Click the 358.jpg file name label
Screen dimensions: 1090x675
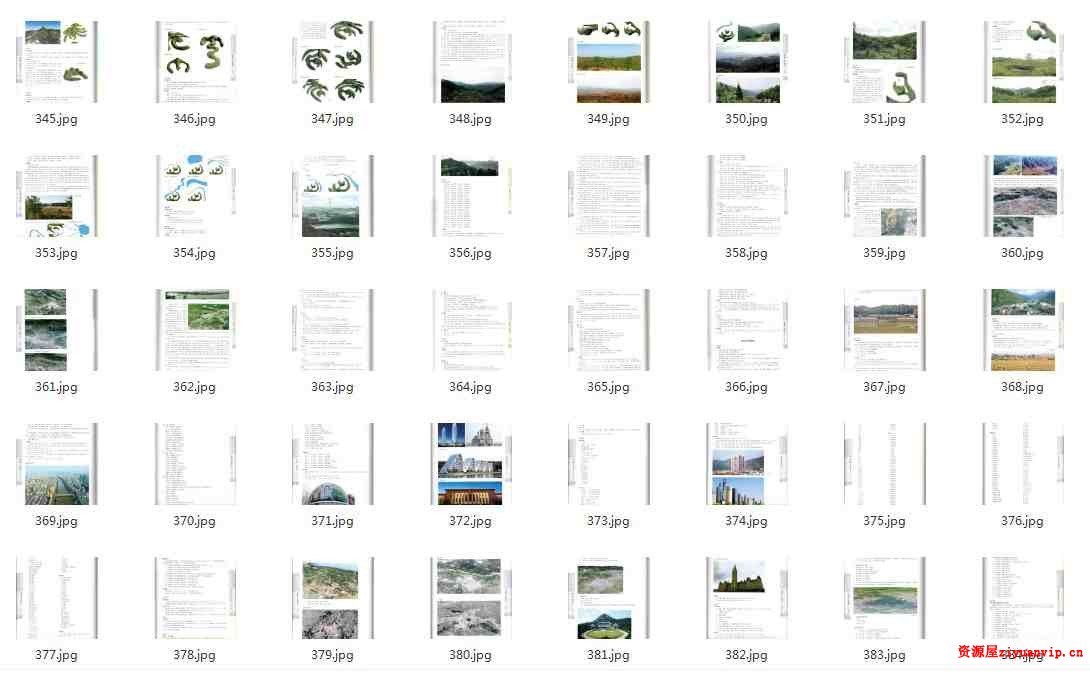[x=746, y=253]
